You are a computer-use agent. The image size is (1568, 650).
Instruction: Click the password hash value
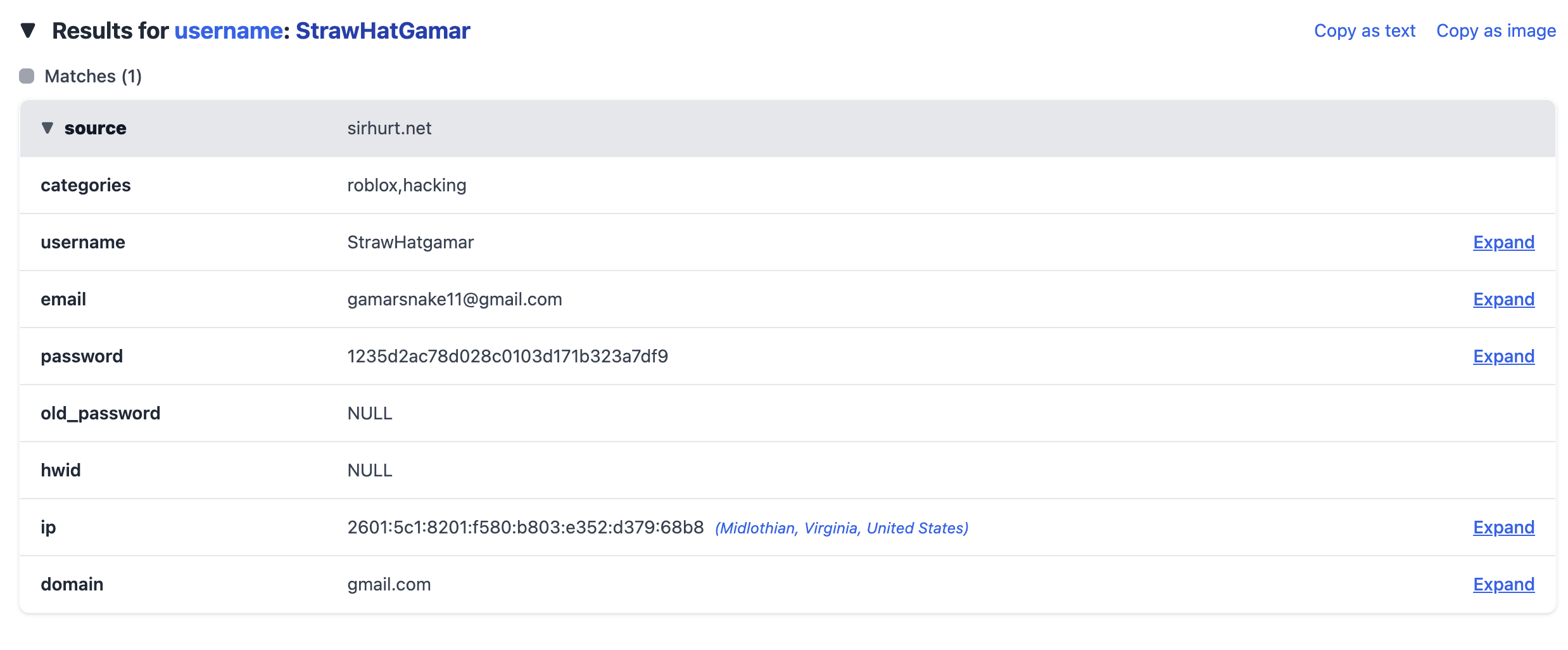[507, 356]
